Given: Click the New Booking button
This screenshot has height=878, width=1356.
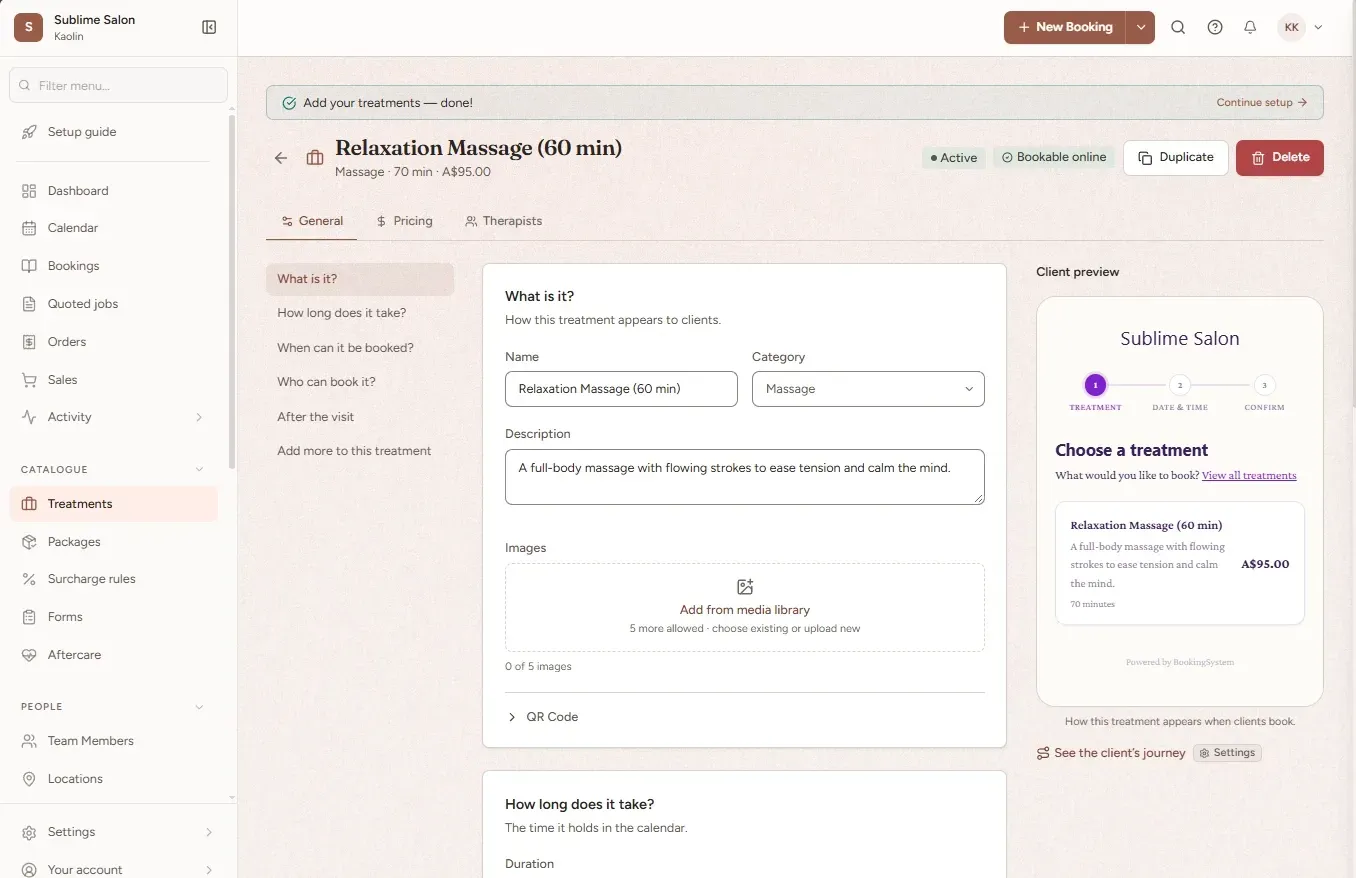Looking at the screenshot, I should tap(1065, 27).
